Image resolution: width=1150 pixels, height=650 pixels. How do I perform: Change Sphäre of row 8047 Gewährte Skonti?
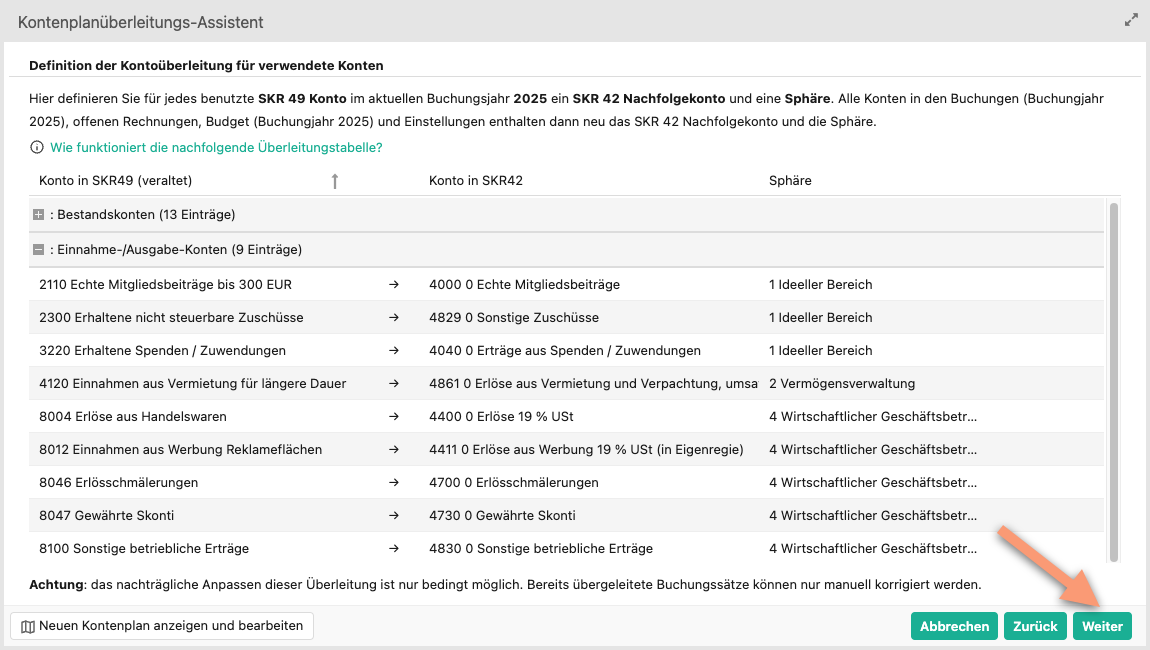pyautogui.click(x=873, y=516)
